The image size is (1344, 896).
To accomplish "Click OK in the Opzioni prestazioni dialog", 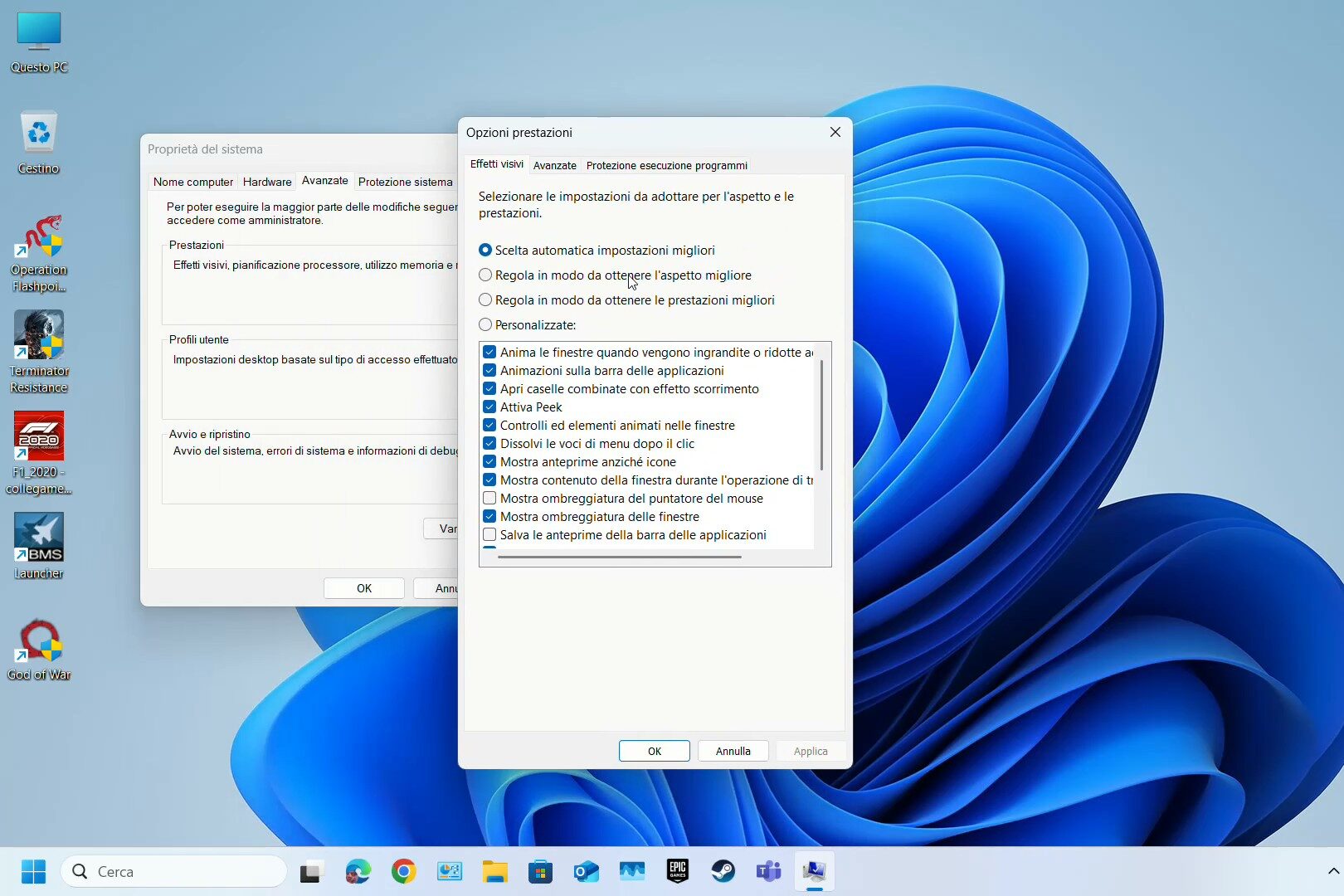I will pyautogui.click(x=654, y=751).
